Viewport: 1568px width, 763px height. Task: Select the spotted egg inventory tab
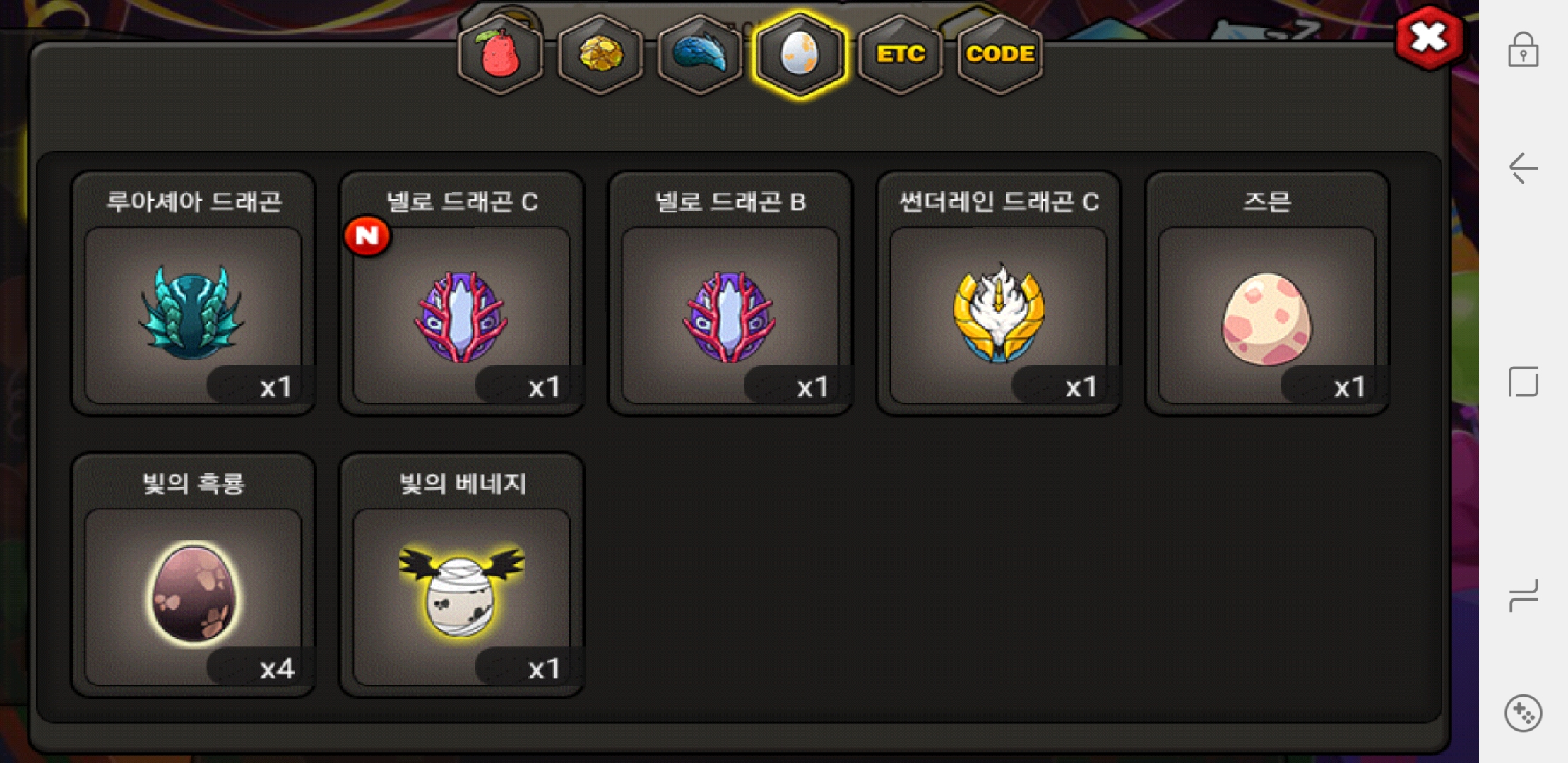tap(800, 54)
